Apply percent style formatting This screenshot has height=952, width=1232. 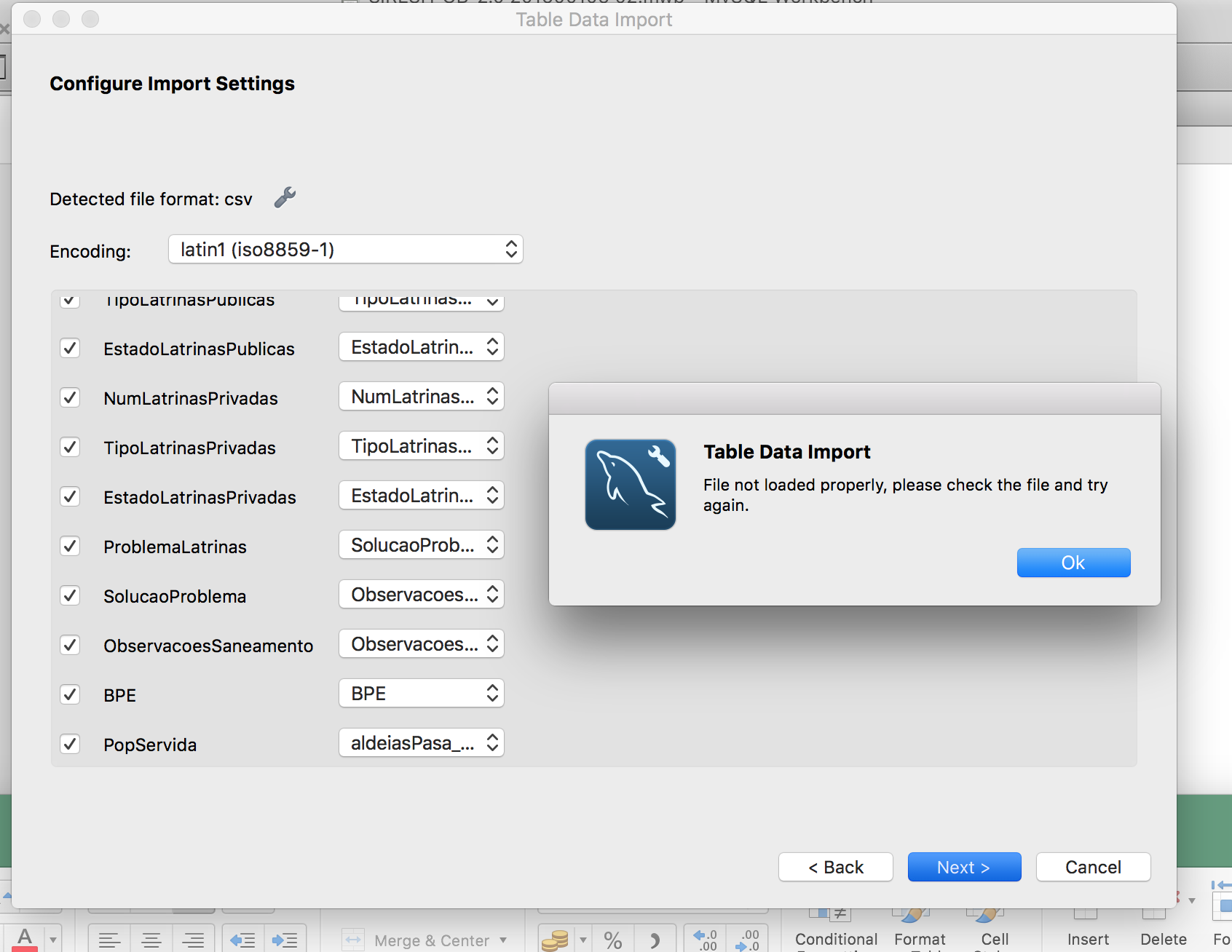(x=612, y=939)
